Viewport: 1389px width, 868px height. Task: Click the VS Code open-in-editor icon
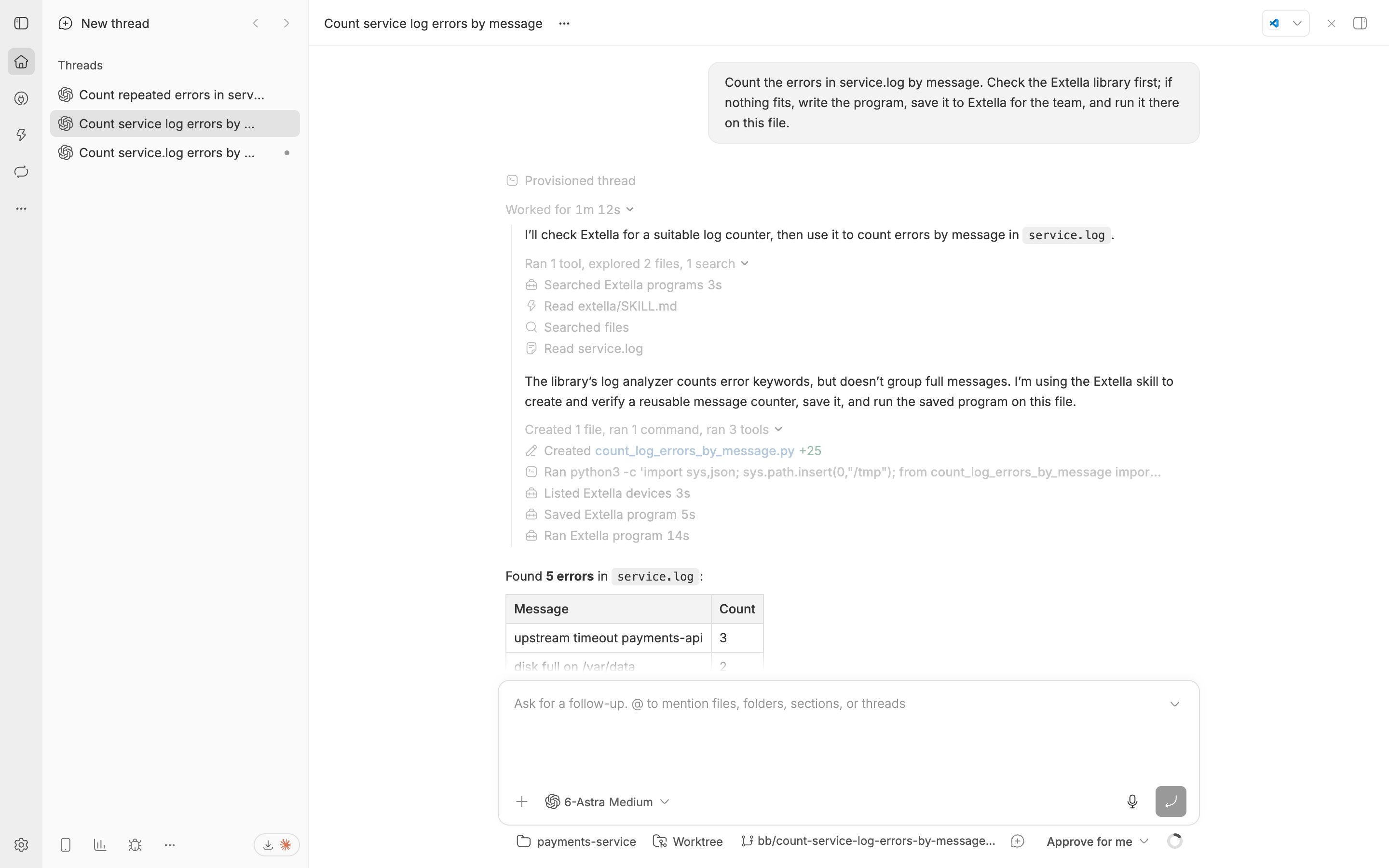pyautogui.click(x=1274, y=24)
